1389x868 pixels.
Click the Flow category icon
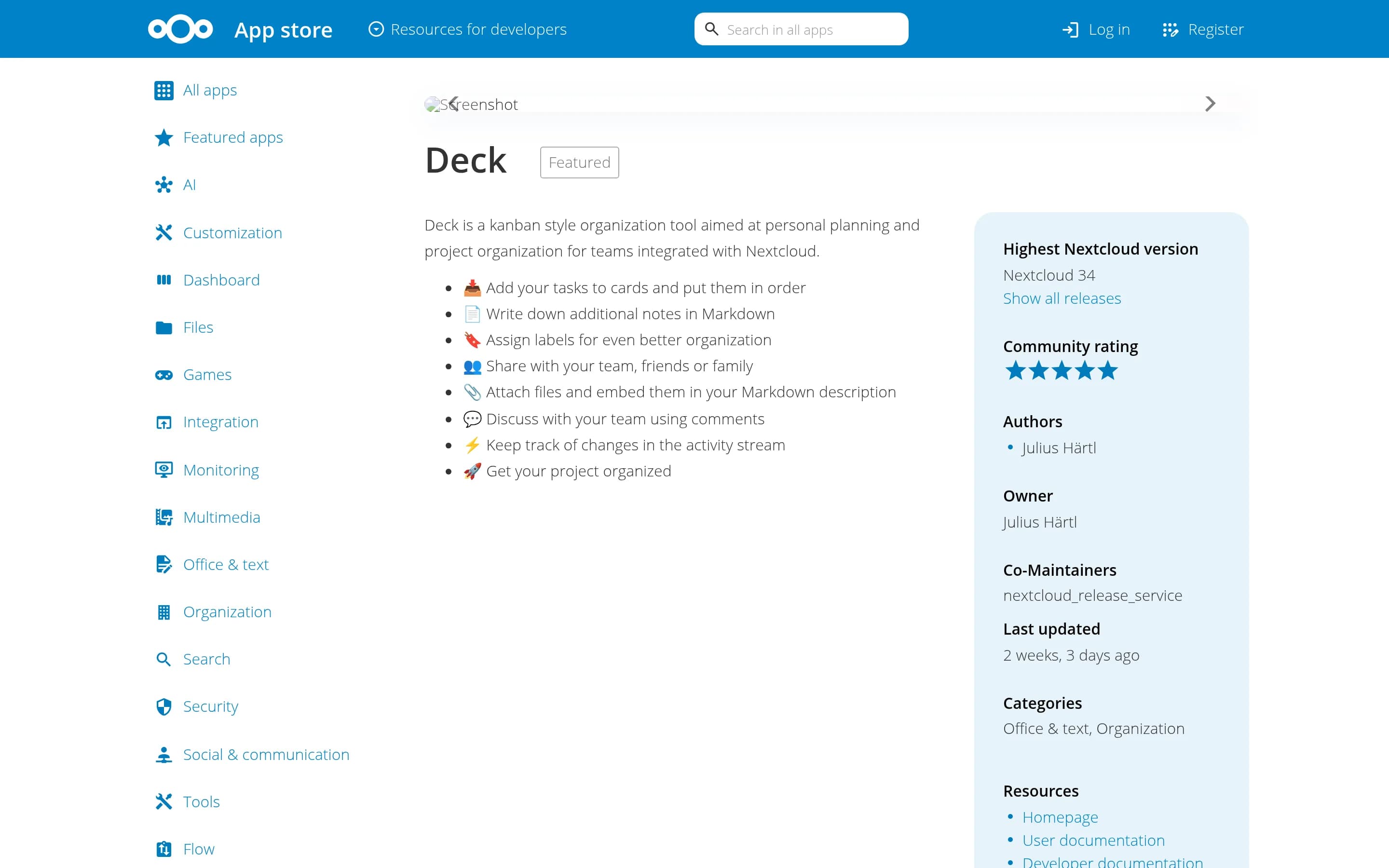[163, 849]
